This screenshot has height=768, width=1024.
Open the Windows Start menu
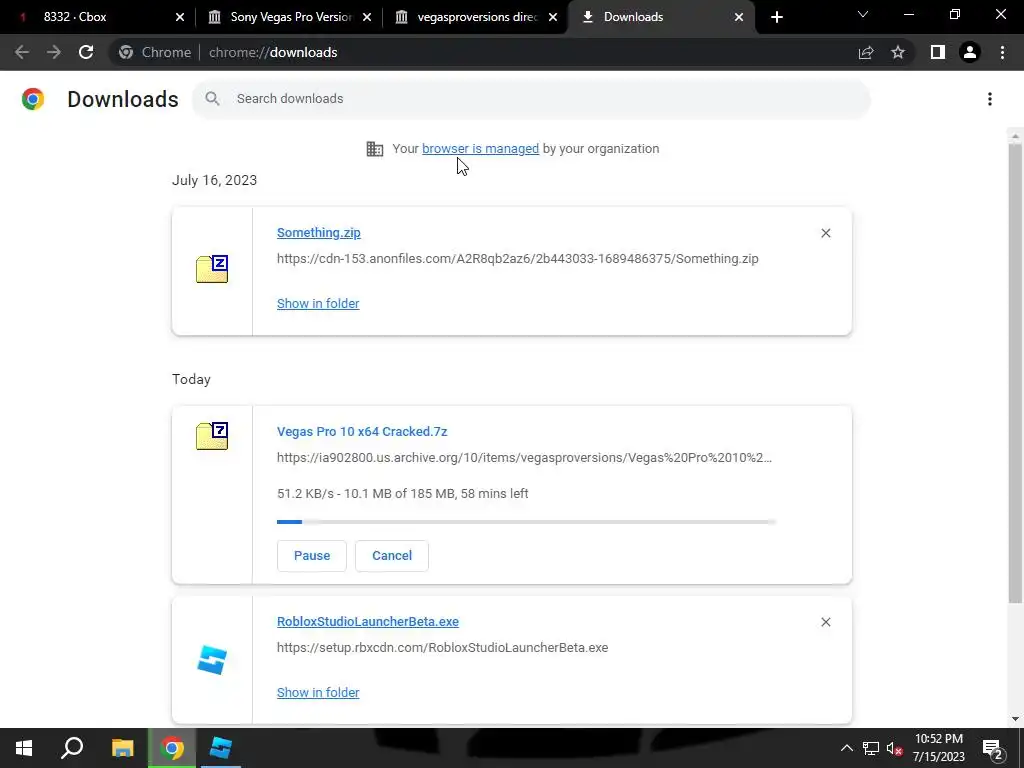pyautogui.click(x=24, y=748)
